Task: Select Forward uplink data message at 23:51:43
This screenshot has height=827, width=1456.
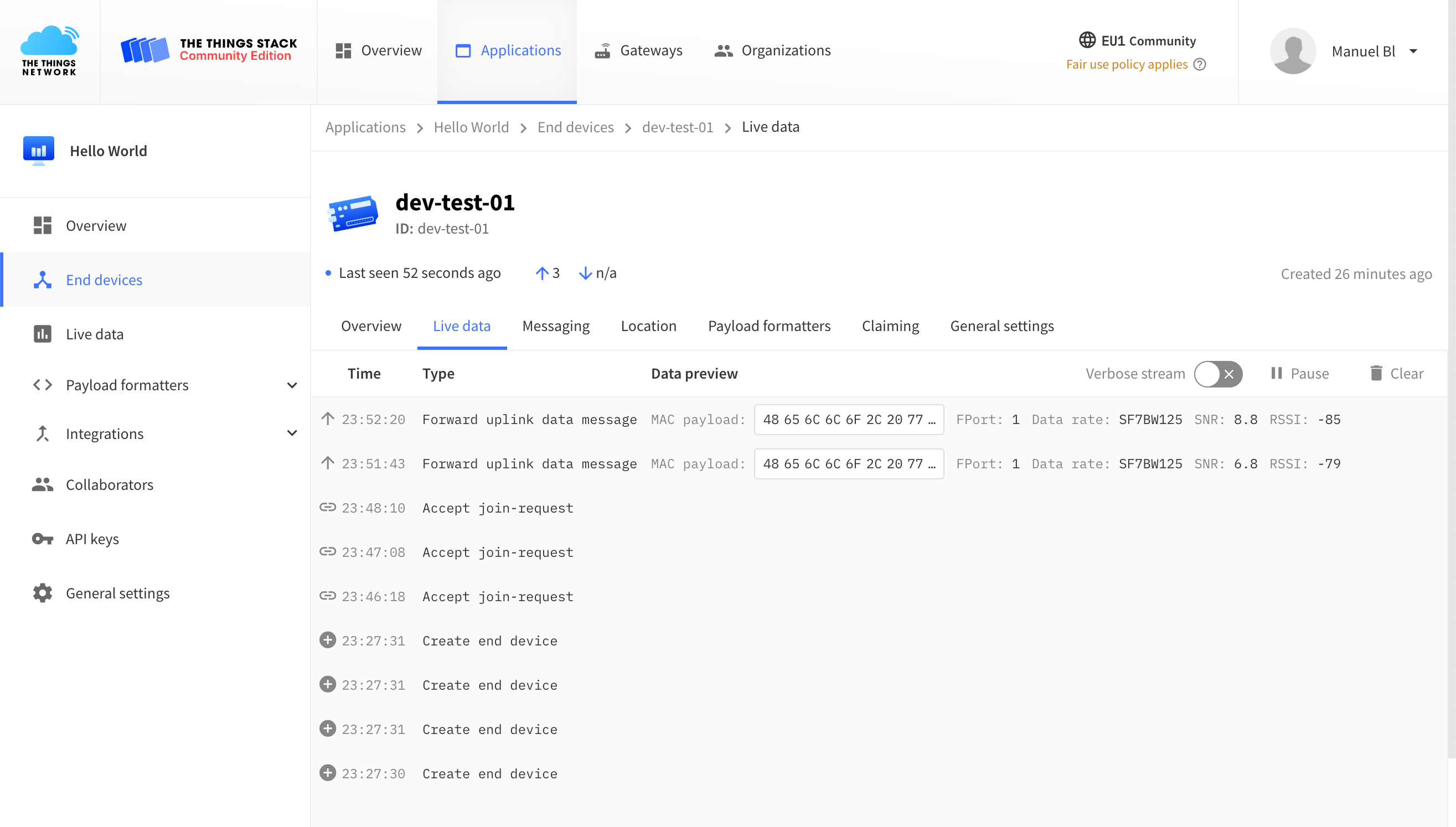Action: (x=529, y=464)
